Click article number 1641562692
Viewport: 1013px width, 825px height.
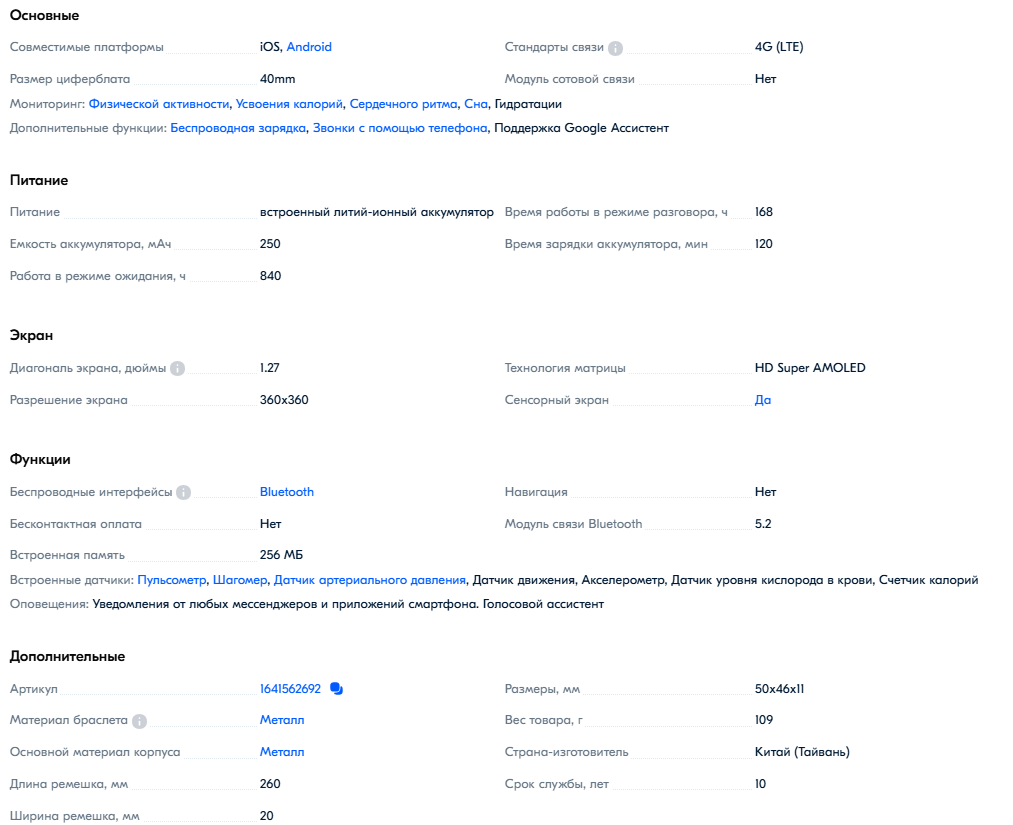pyautogui.click(x=290, y=689)
